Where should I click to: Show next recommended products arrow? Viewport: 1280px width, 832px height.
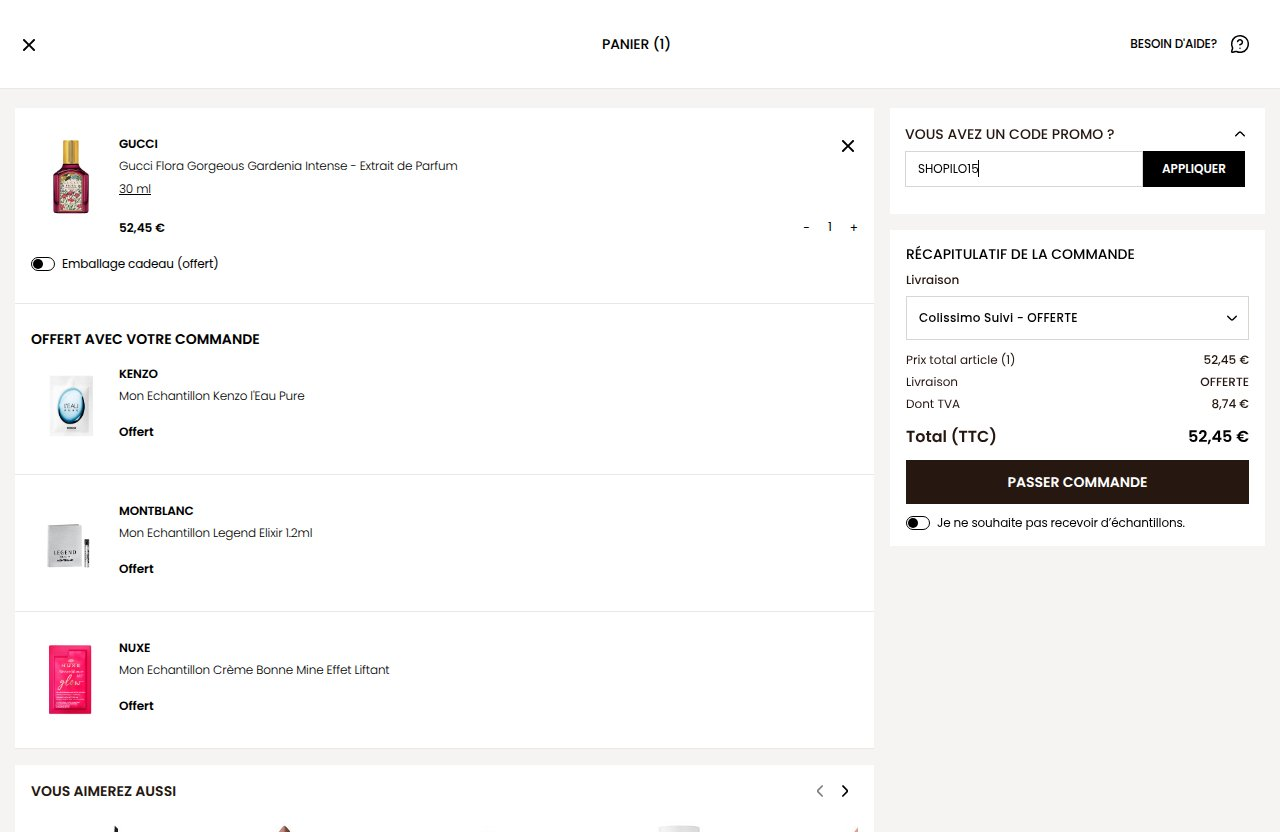coord(845,791)
